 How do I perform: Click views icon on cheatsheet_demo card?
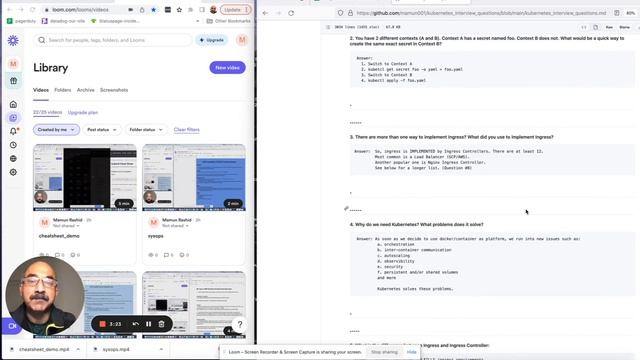click(41, 255)
